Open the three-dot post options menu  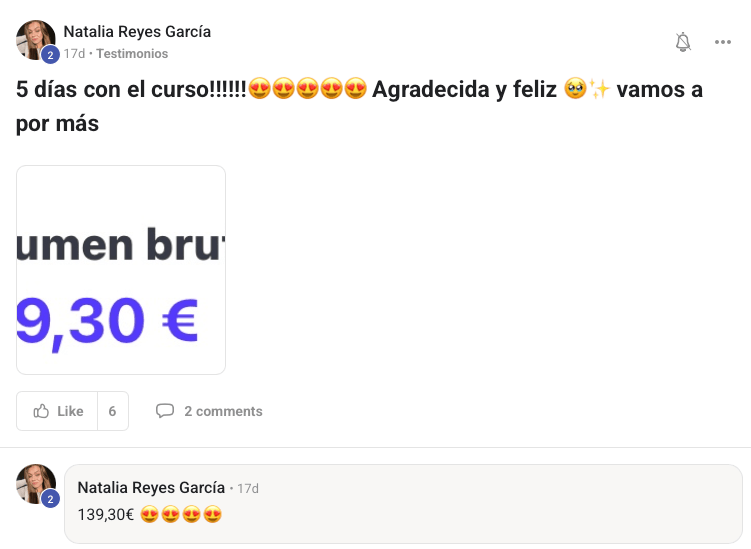[722, 42]
